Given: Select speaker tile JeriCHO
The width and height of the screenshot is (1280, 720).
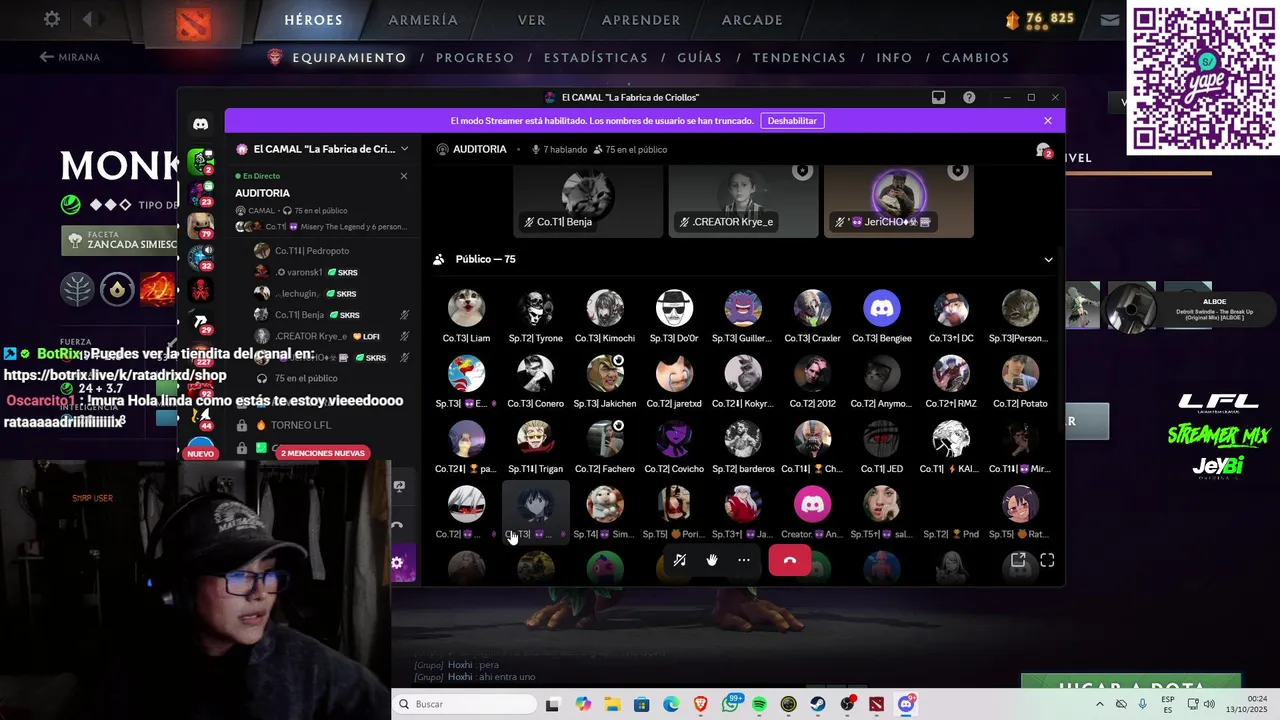Looking at the screenshot, I should 898,201.
